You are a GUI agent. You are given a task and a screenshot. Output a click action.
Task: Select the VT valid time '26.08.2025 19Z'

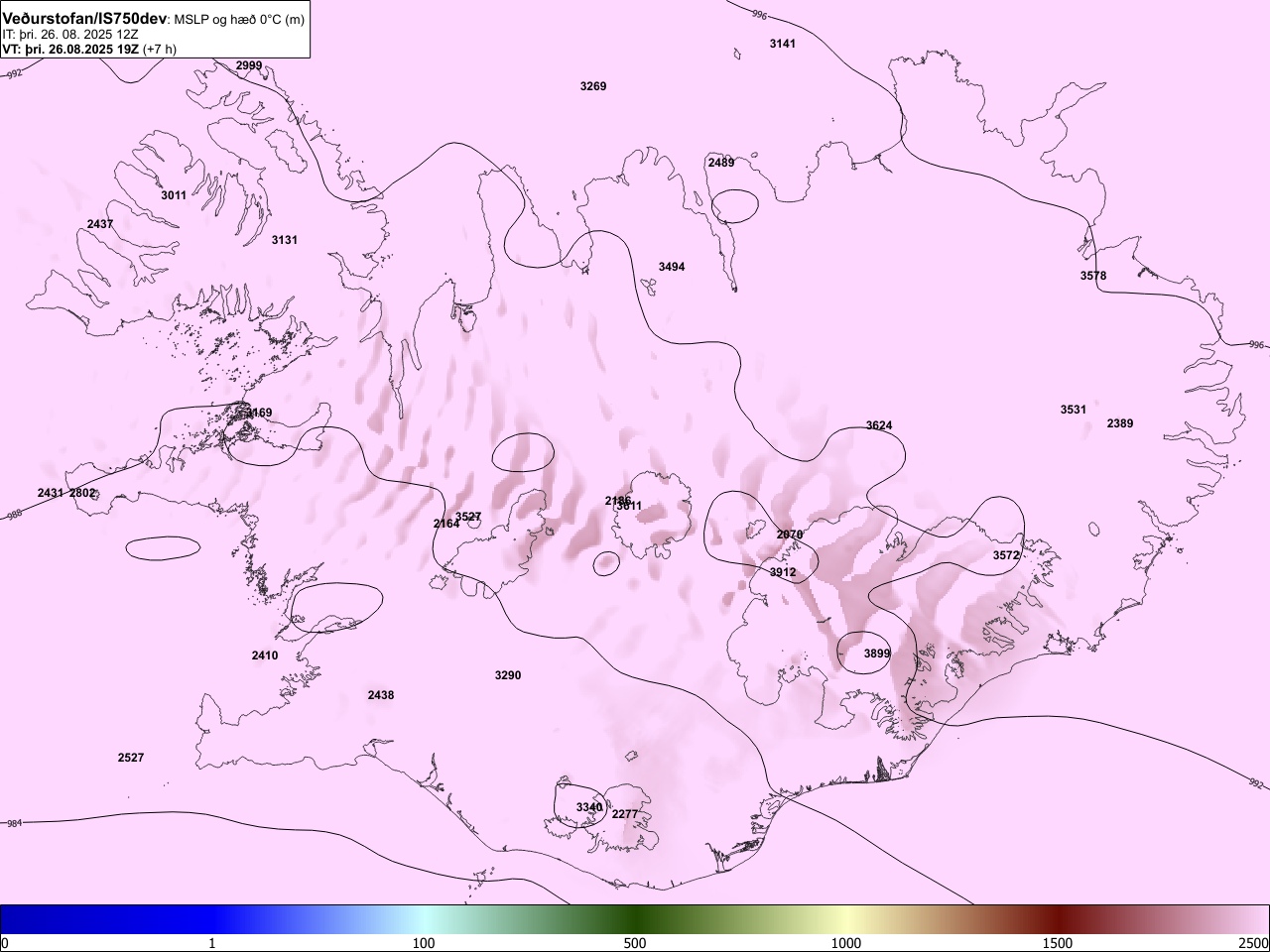91,49
